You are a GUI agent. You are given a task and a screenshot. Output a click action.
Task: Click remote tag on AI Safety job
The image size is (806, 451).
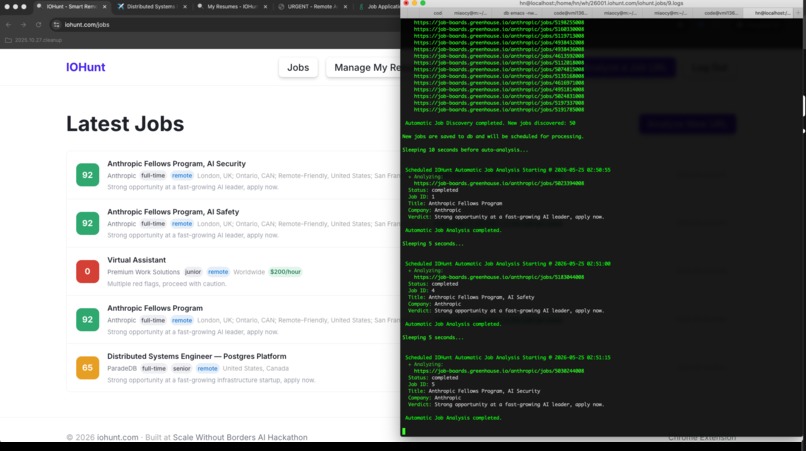point(182,224)
